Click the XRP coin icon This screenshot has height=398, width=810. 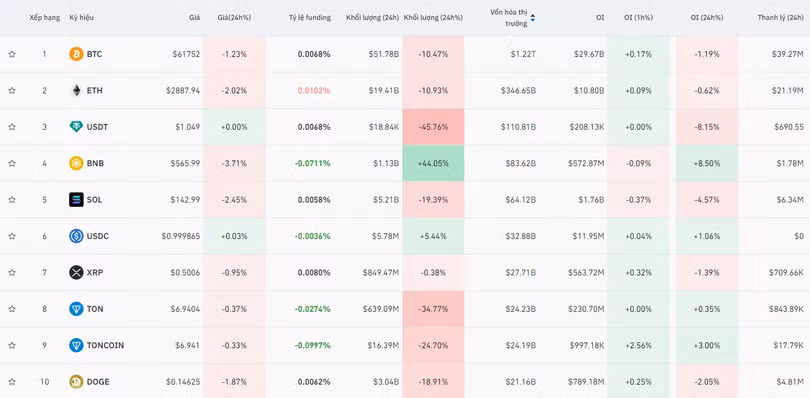(x=76, y=272)
